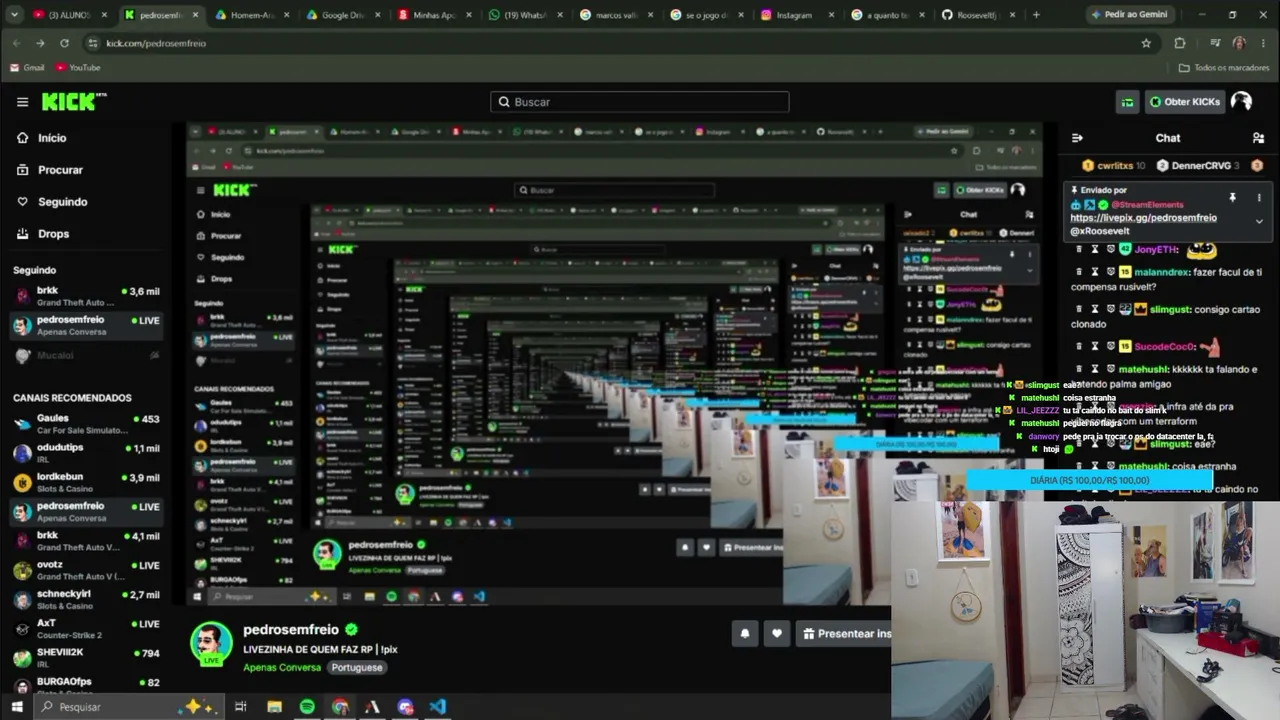Open the BURGAOfps recommended channel
Image resolution: width=1280 pixels, height=720 pixels.
pos(86,685)
